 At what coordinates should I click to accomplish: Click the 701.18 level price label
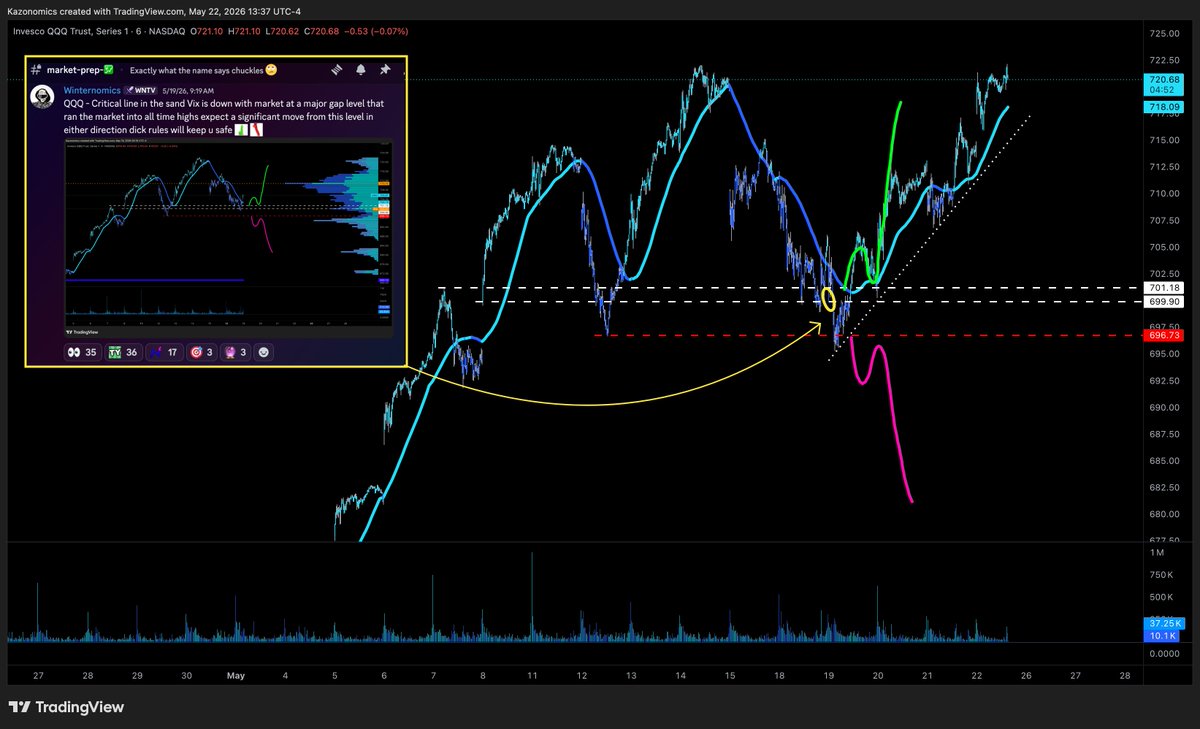(x=1165, y=288)
